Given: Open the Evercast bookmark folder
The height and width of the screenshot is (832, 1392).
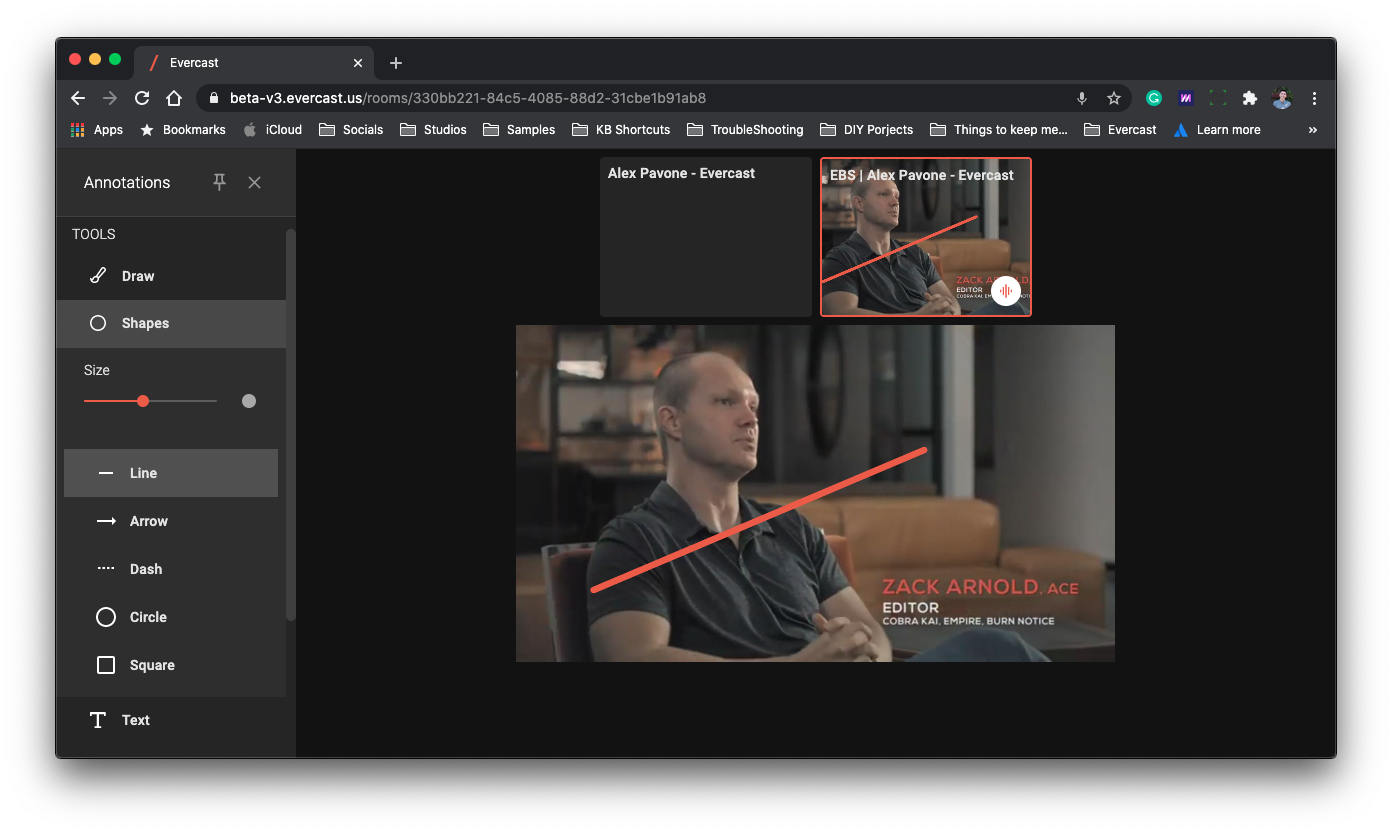Looking at the screenshot, I should click(1120, 129).
